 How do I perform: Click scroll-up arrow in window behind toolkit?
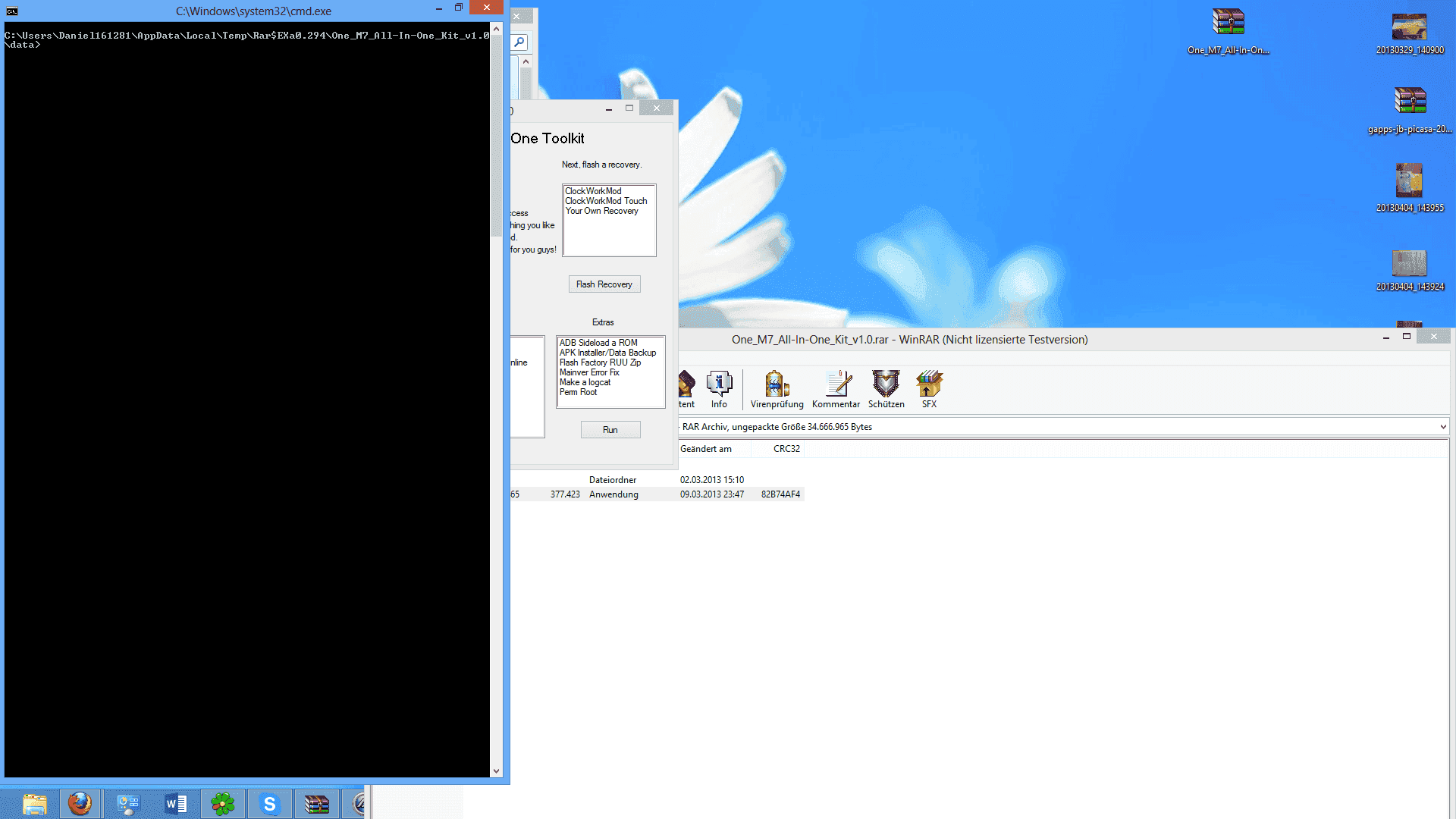526,61
